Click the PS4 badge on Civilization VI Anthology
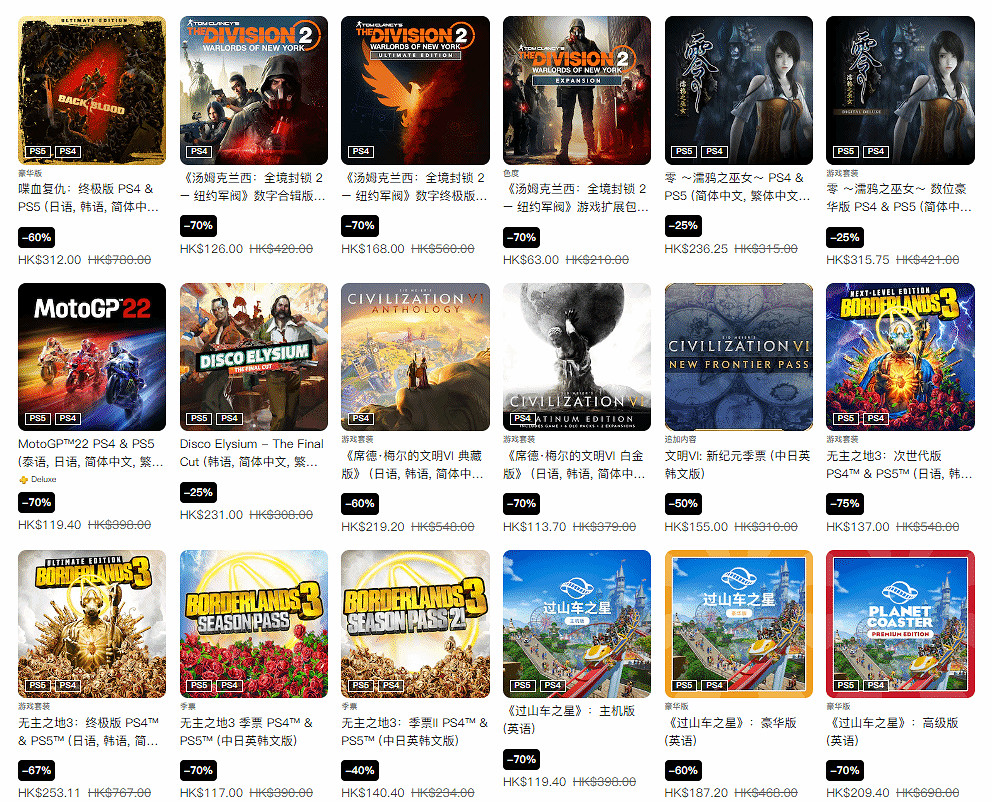Image resolution: width=992 pixels, height=802 pixels. [x=361, y=418]
